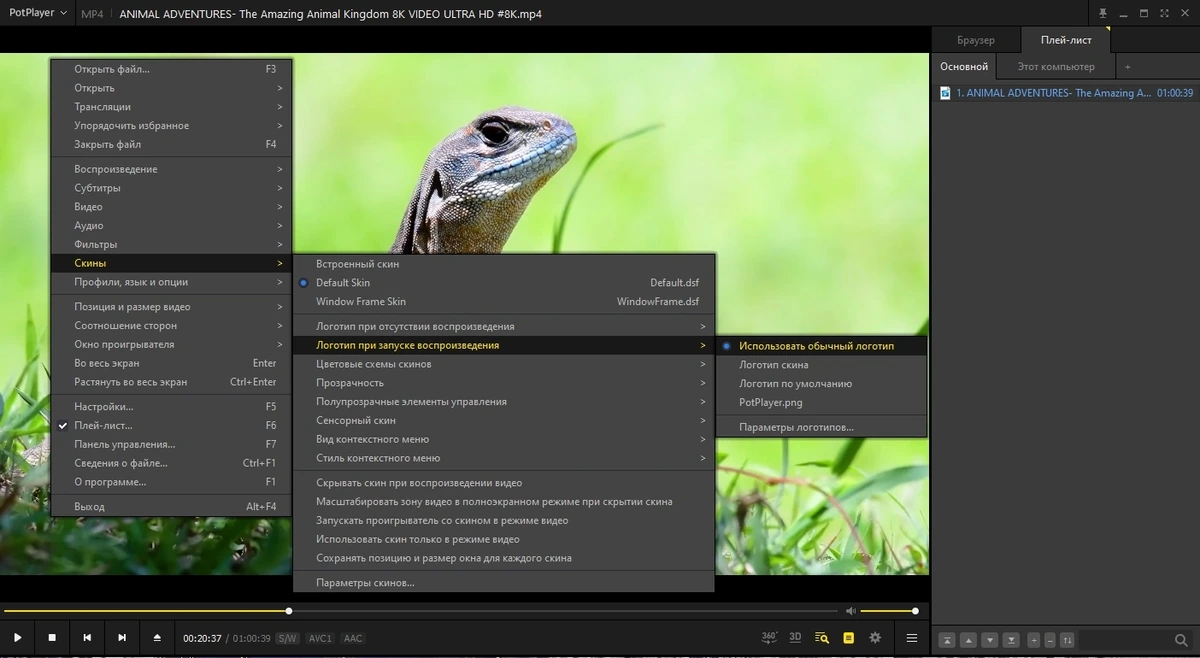Toggle 360° video mode icon
Screen dimensions: 1200x658
pyautogui.click(x=769, y=637)
